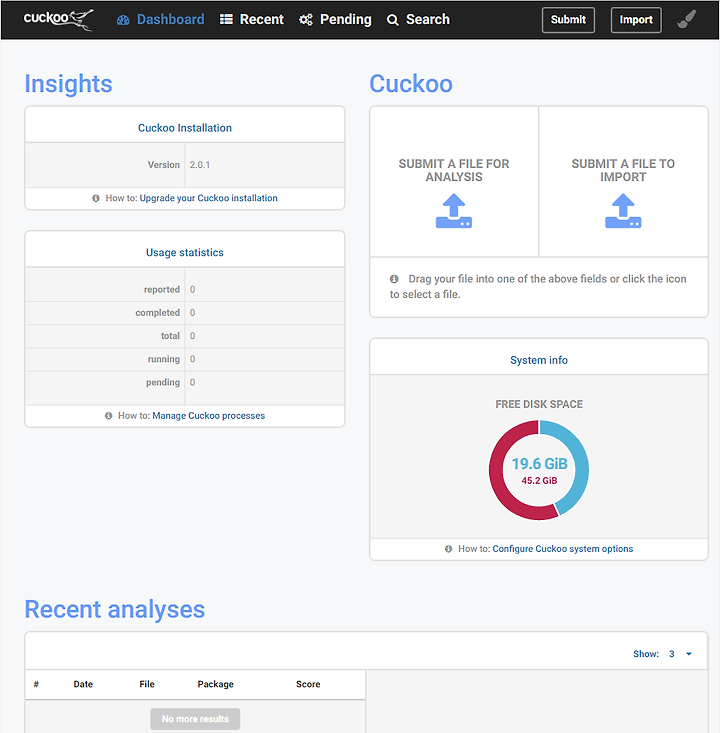
Task: Click the No more results button
Action: click(195, 719)
